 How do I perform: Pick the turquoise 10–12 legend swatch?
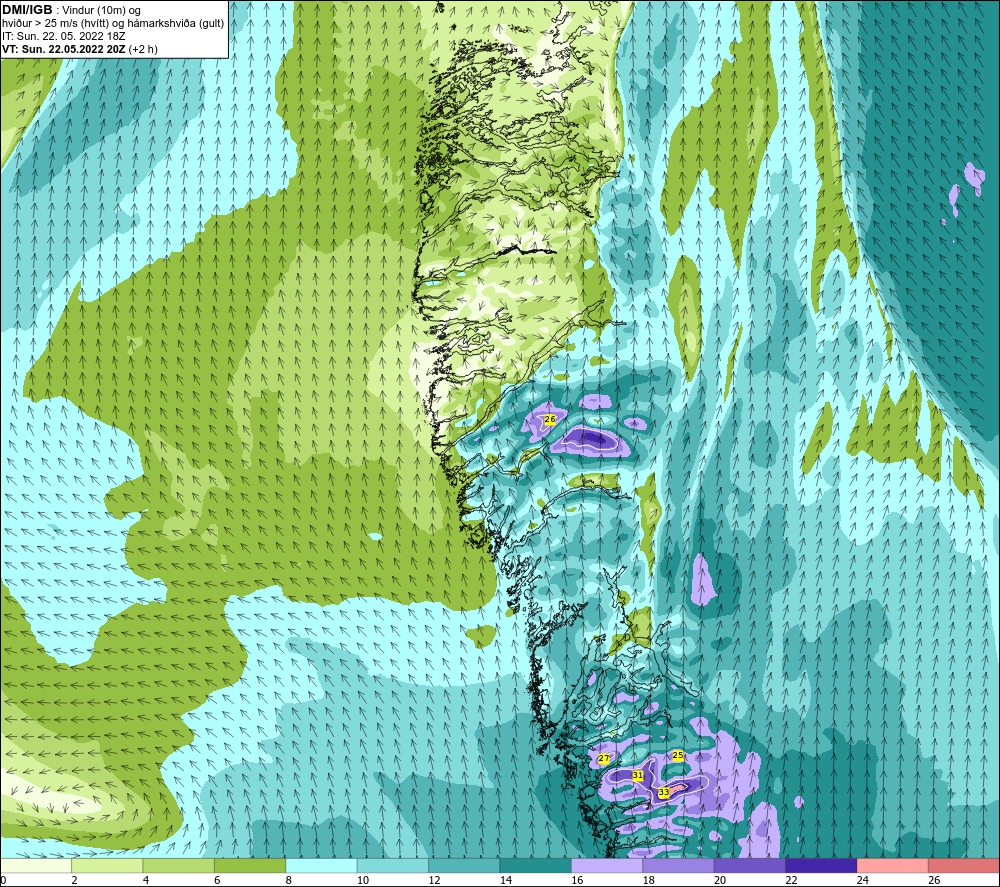tap(393, 866)
